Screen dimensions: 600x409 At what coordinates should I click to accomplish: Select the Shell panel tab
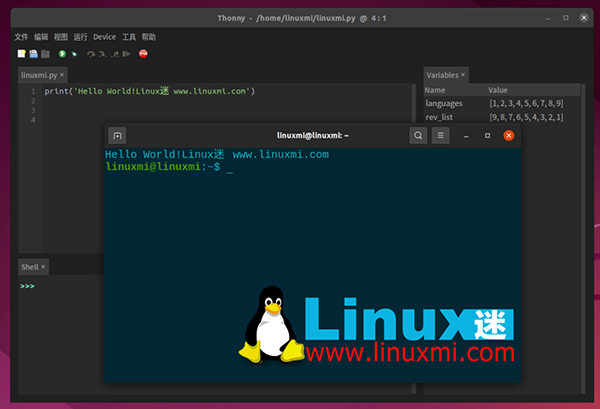tap(29, 267)
